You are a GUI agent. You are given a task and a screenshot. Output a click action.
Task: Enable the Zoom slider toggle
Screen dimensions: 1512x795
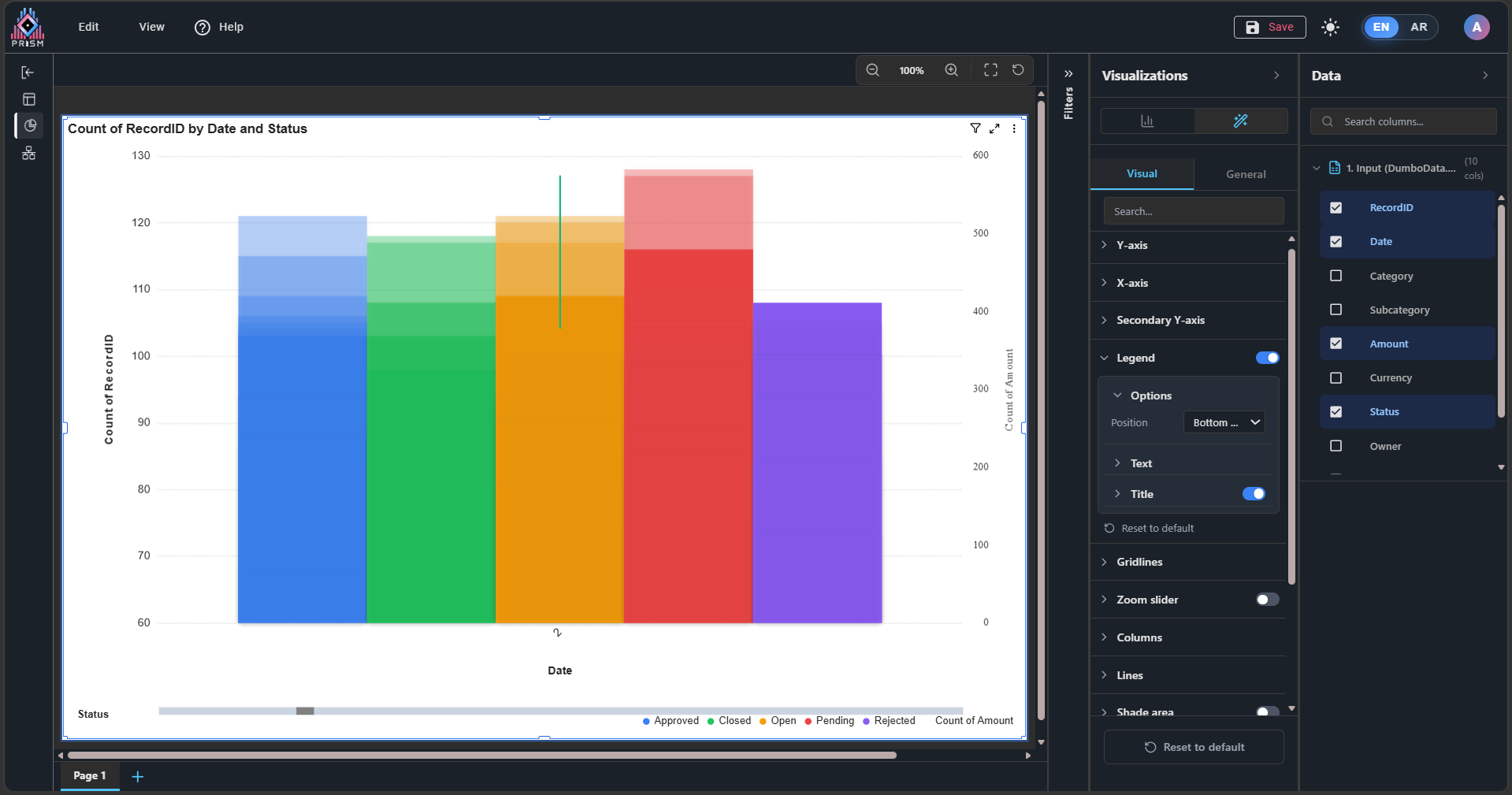(1267, 600)
